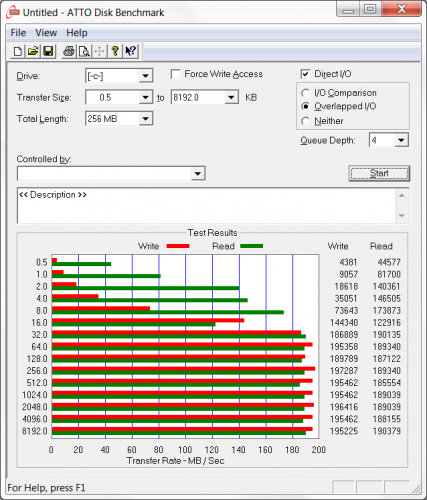Click Description scrollbar down arrow
The width and height of the screenshot is (427, 500).
[x=402, y=216]
